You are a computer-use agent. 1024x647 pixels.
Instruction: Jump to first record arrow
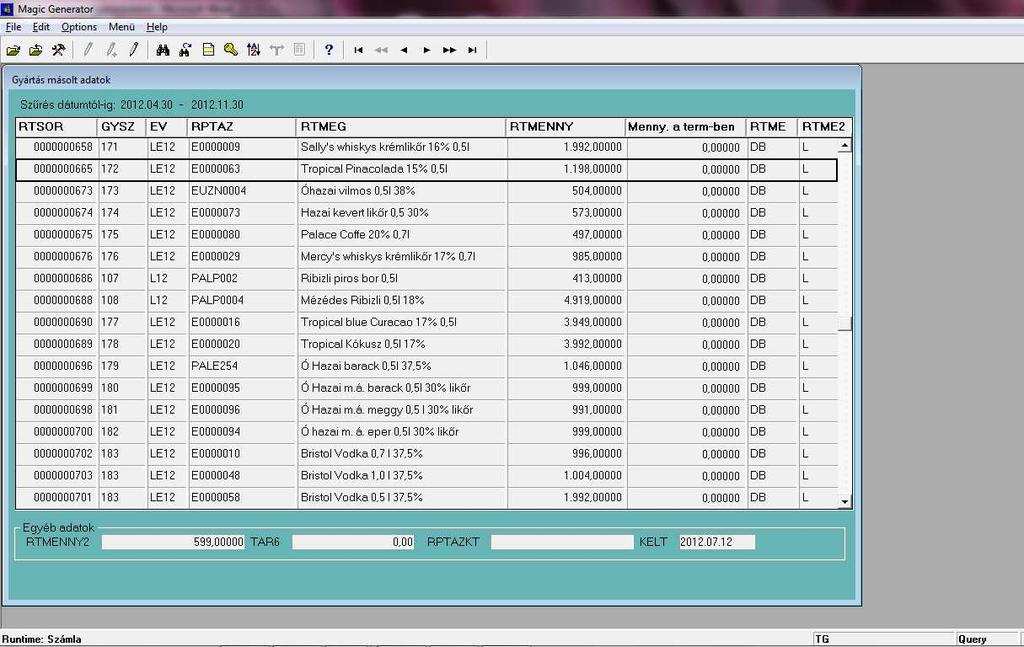coord(358,50)
